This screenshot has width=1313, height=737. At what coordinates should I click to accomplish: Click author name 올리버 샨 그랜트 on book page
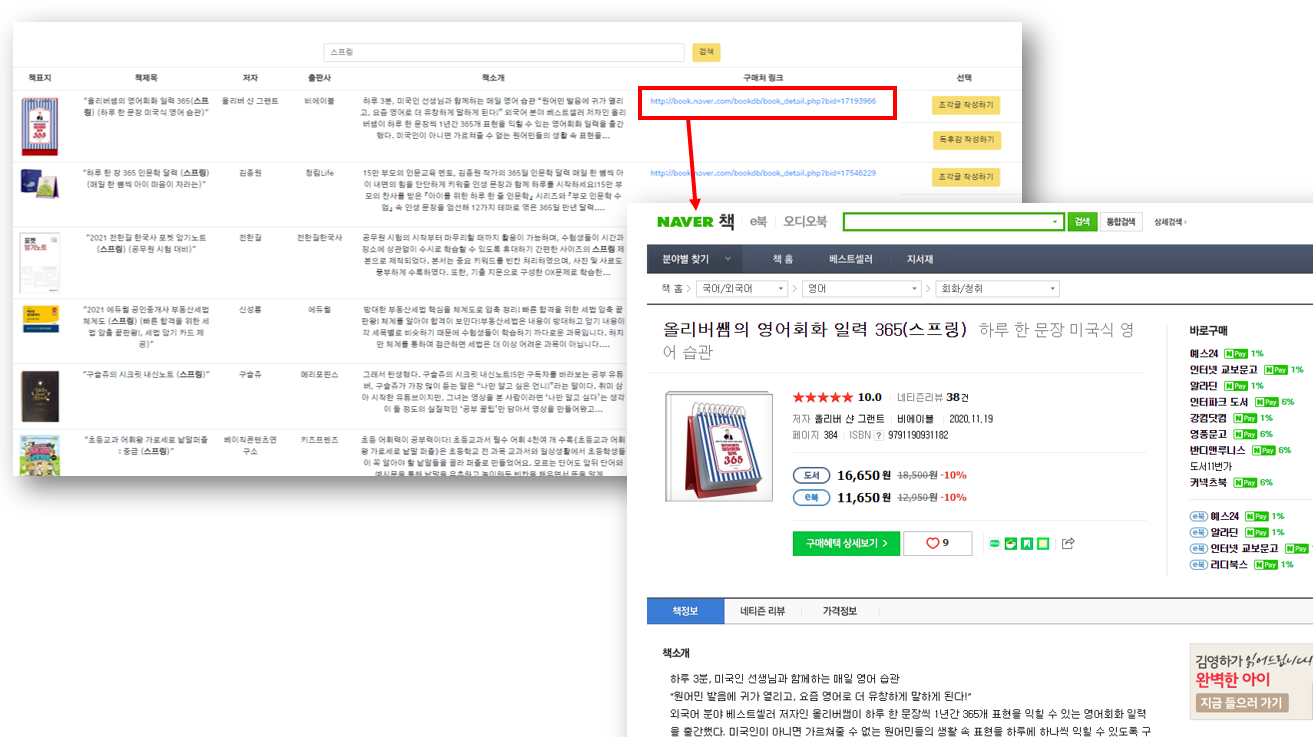(850, 419)
